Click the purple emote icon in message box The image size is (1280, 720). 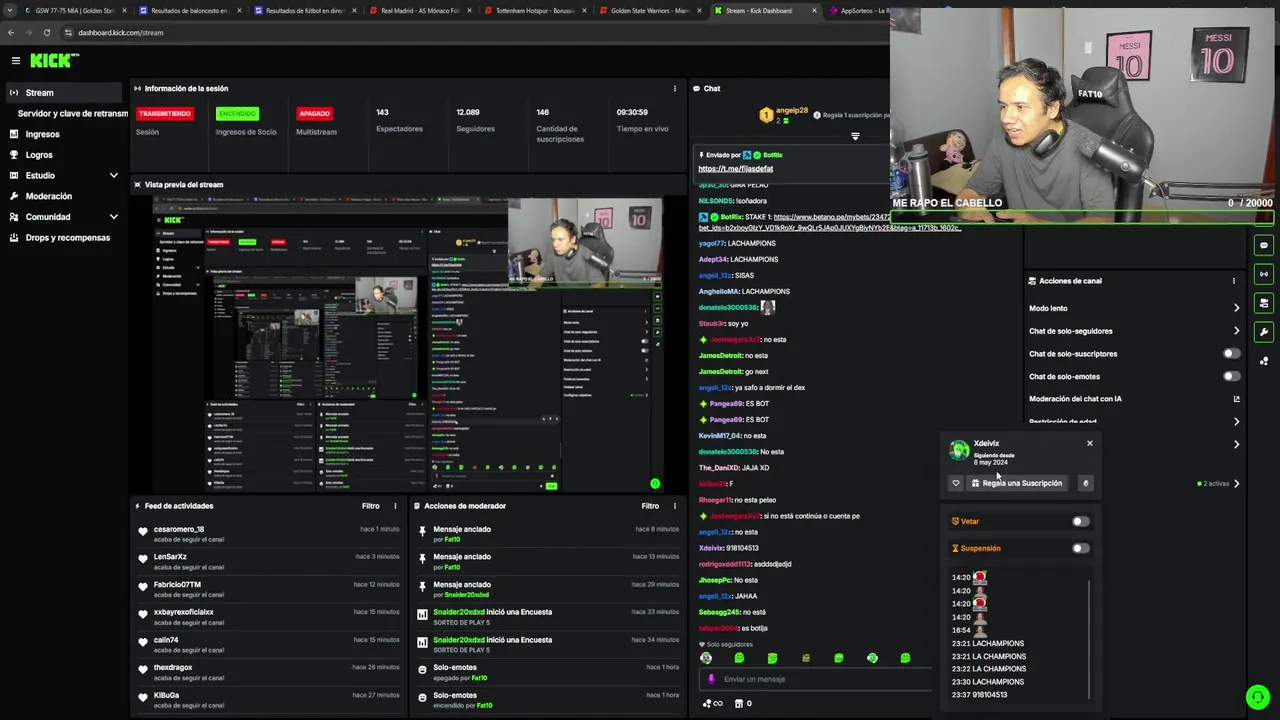coord(711,679)
